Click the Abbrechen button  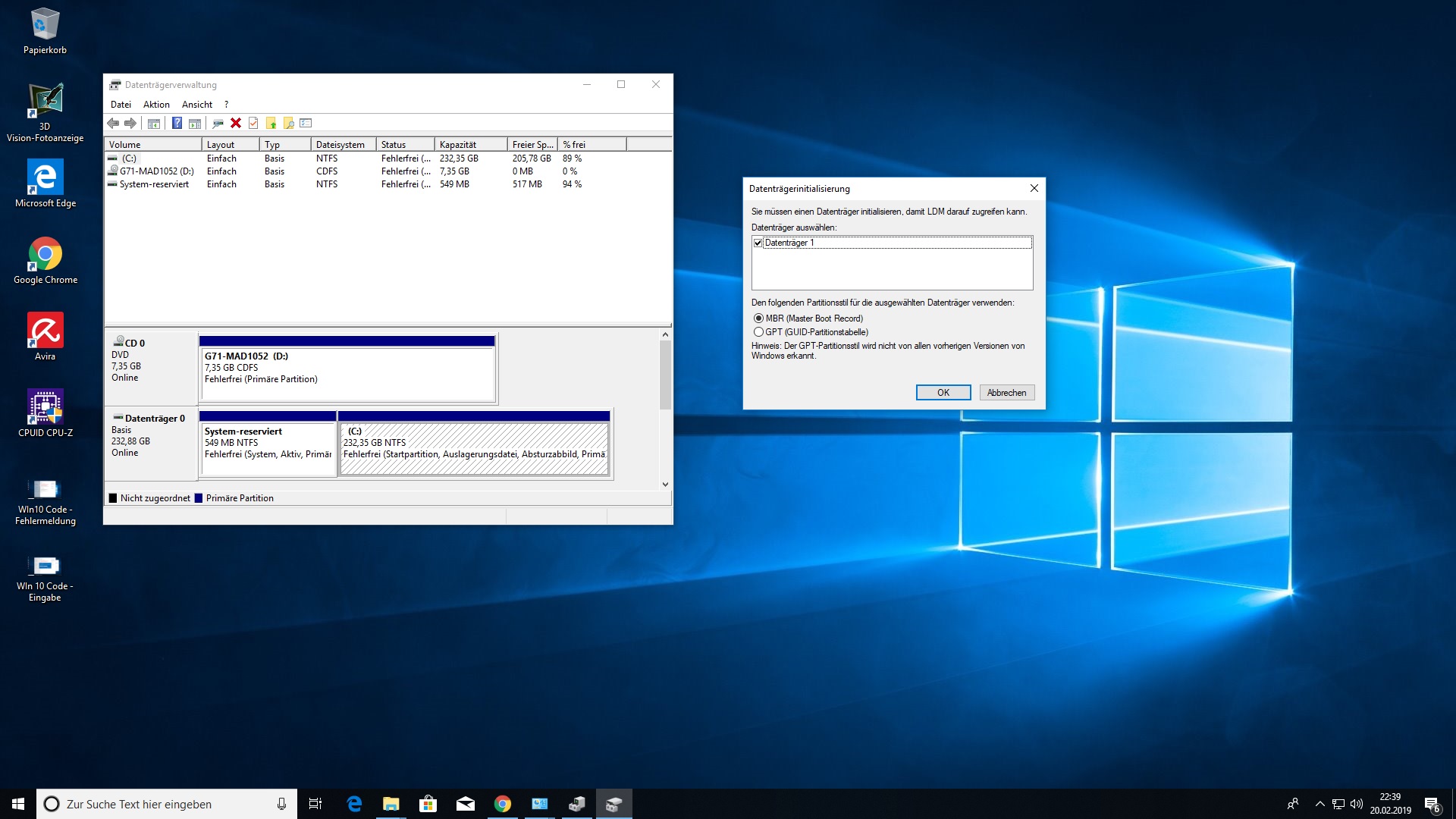(x=1006, y=392)
